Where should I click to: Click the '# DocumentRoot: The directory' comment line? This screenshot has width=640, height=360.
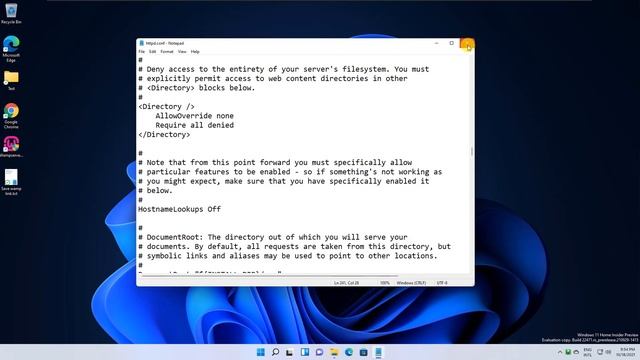coord(273,237)
